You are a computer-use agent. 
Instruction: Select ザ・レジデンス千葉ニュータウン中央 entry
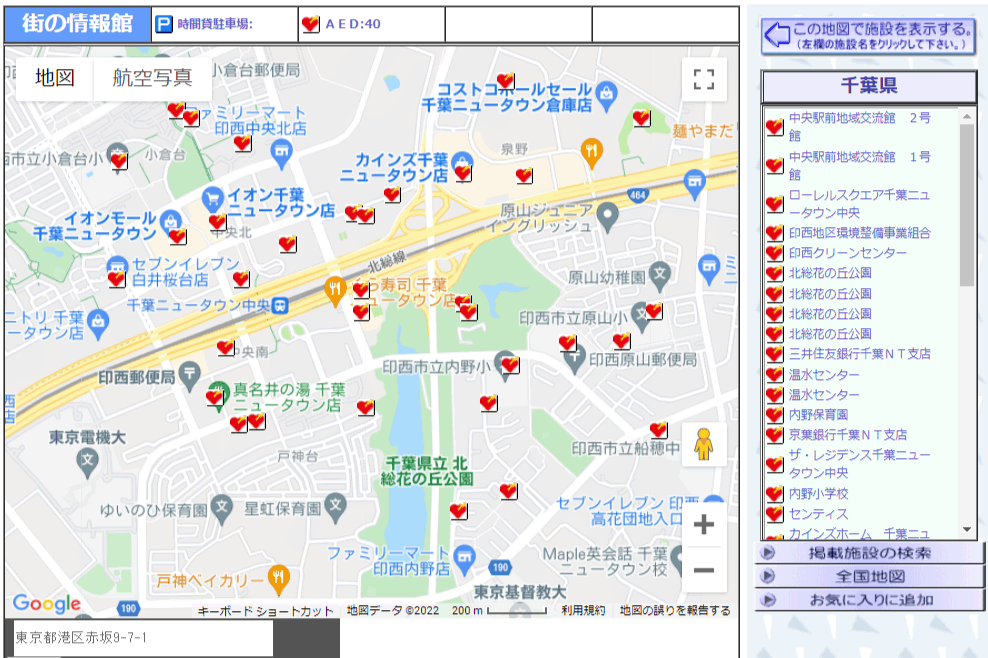click(859, 463)
